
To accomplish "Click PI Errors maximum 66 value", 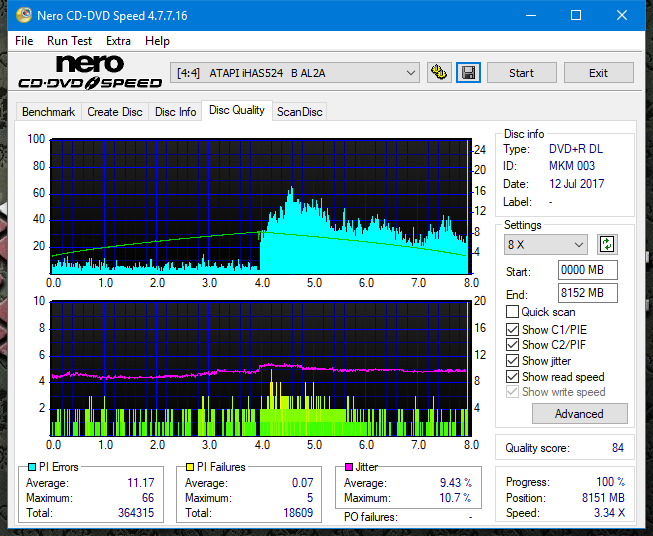I will (x=148, y=498).
